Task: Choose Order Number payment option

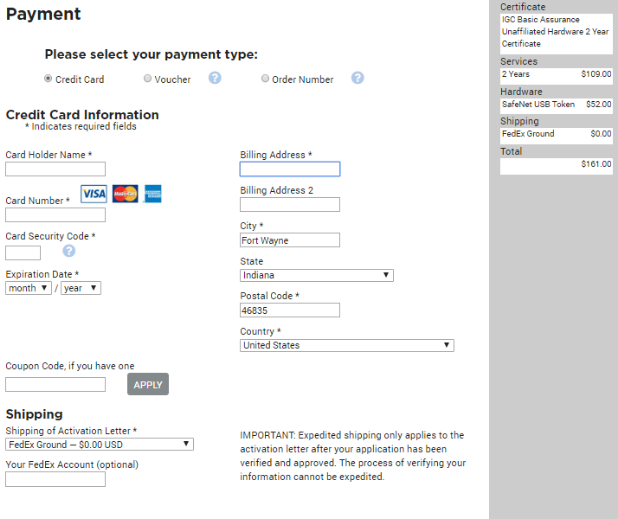Action: [265, 78]
